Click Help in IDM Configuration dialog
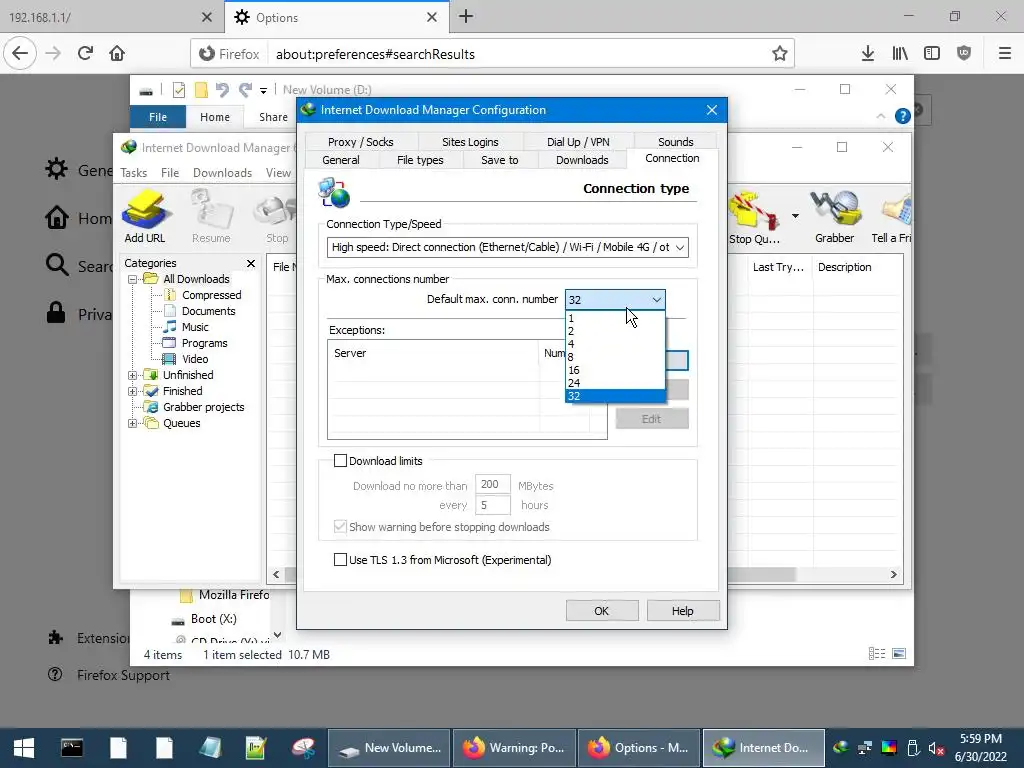The height and width of the screenshot is (768, 1024). (682, 611)
